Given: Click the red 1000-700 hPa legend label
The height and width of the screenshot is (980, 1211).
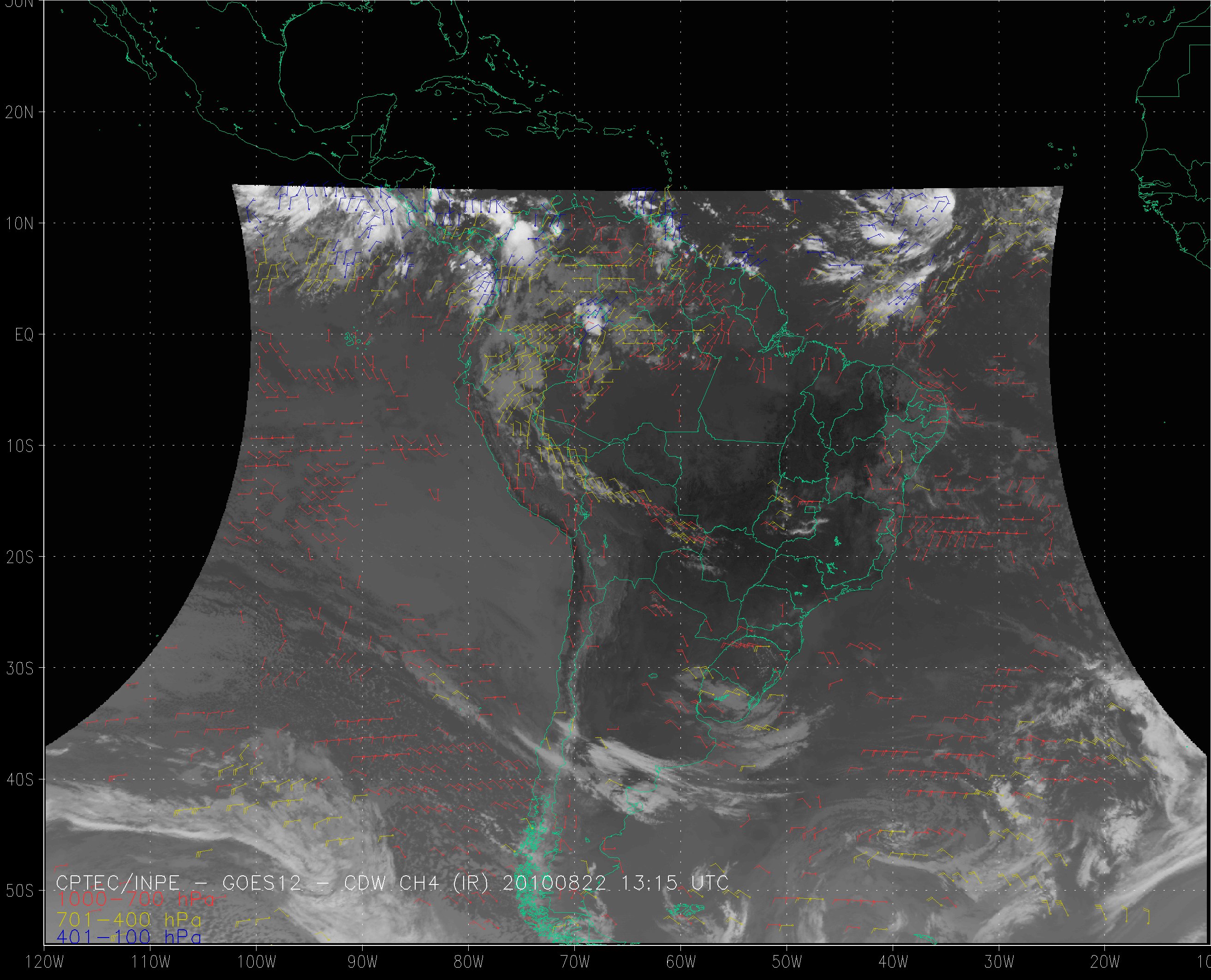Looking at the screenshot, I should 136,899.
